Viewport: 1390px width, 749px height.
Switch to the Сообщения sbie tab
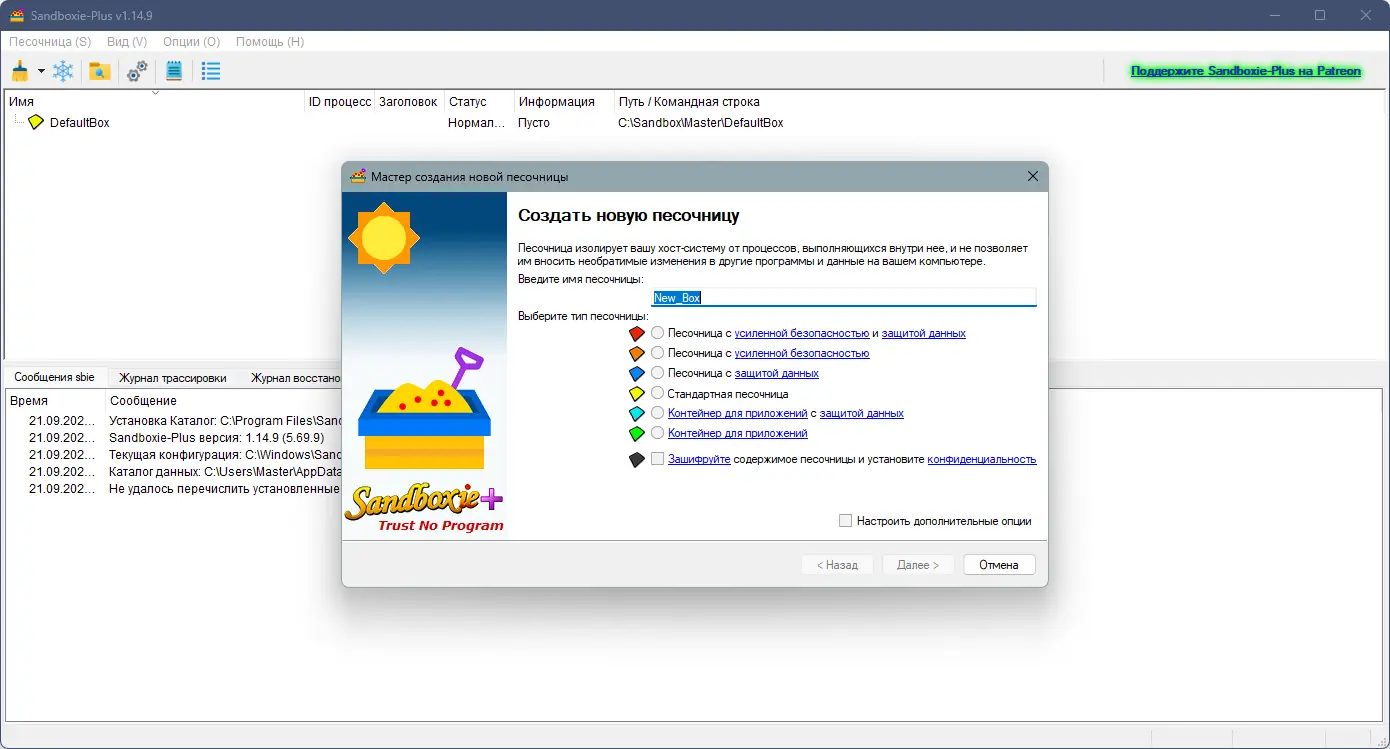point(55,377)
